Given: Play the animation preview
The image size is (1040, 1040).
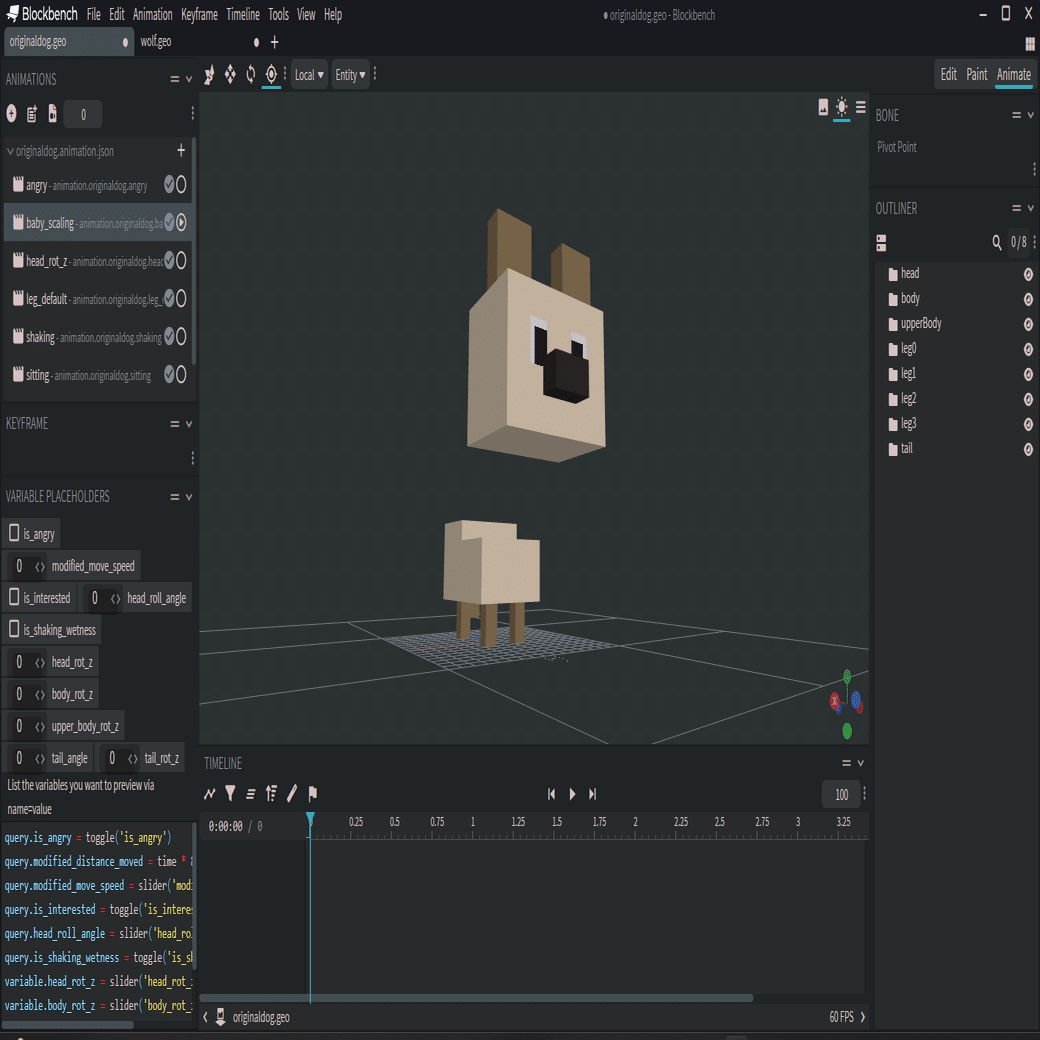Looking at the screenshot, I should [572, 795].
